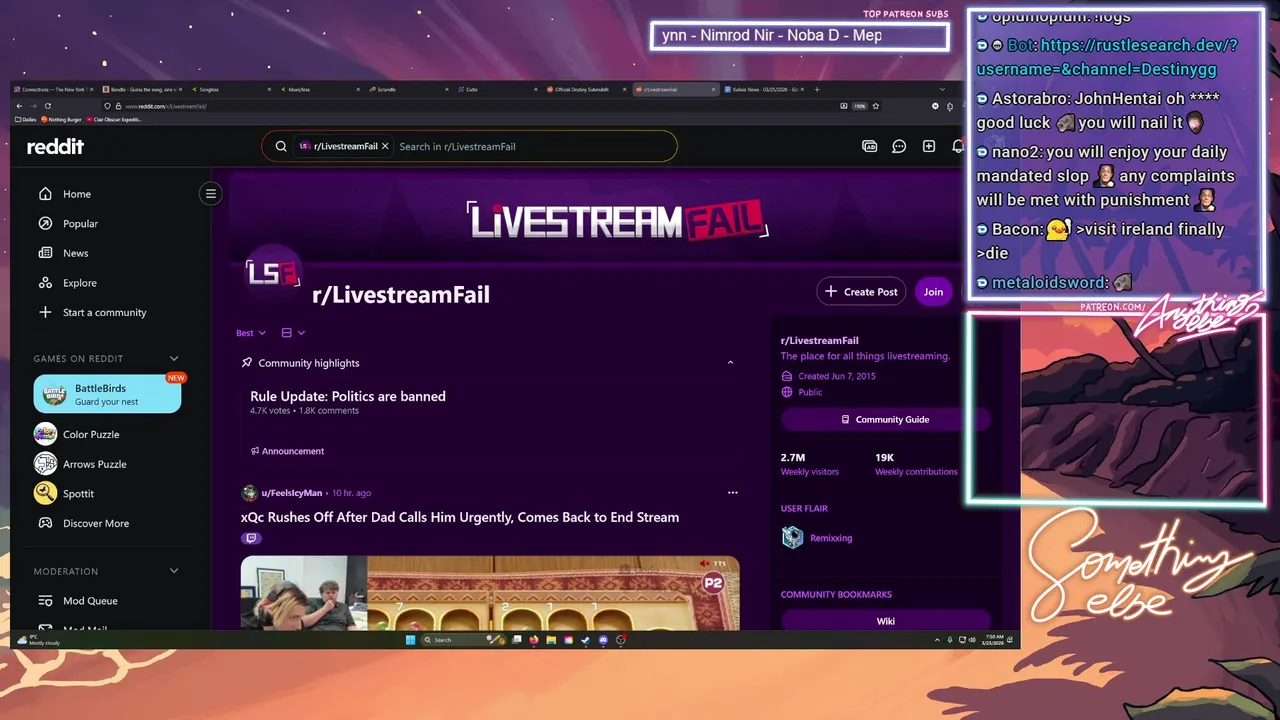Click the Announcement tag
Viewport: 1280px width, 720px height.
point(287,451)
